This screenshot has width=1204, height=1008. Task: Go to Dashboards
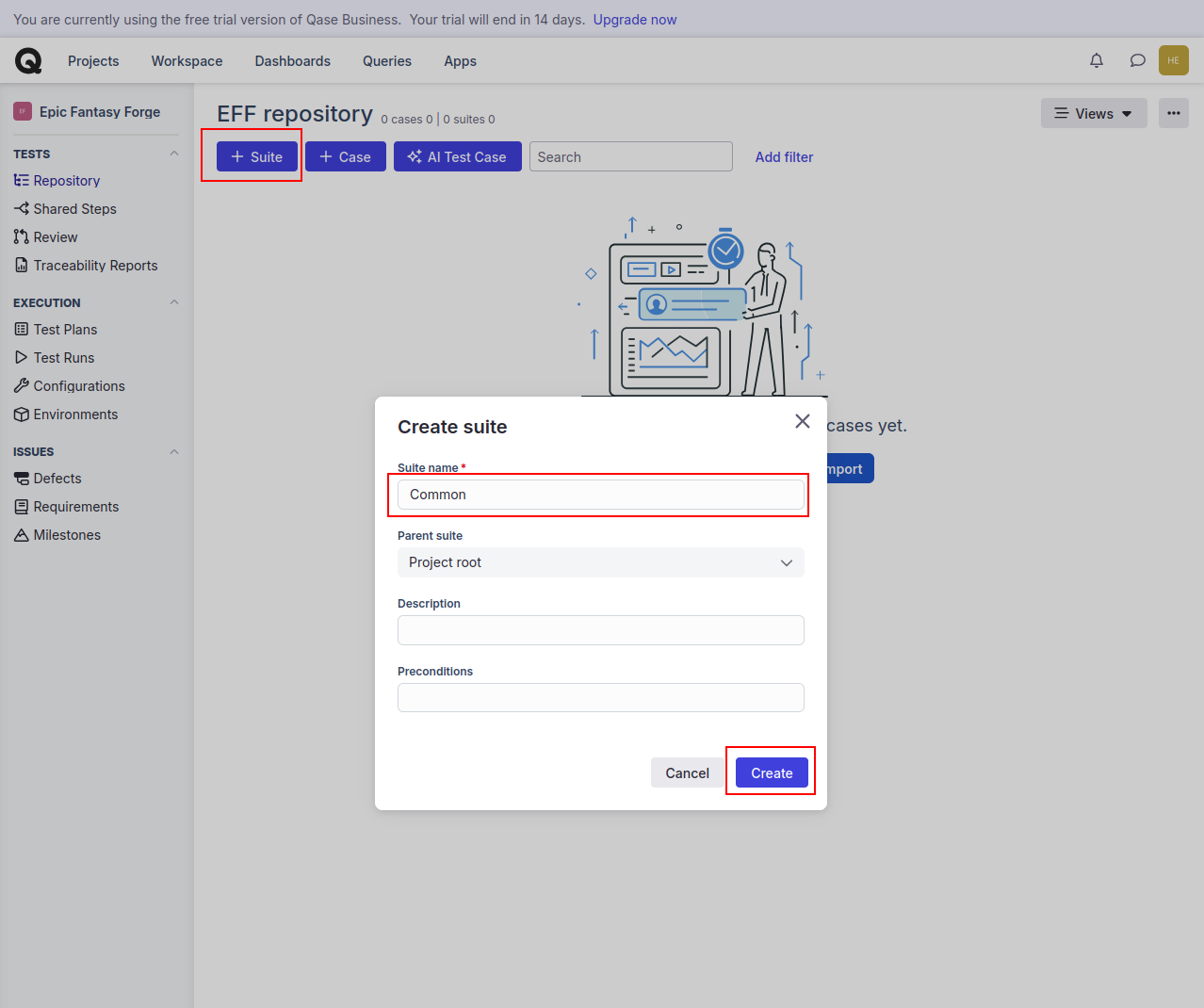tap(293, 61)
